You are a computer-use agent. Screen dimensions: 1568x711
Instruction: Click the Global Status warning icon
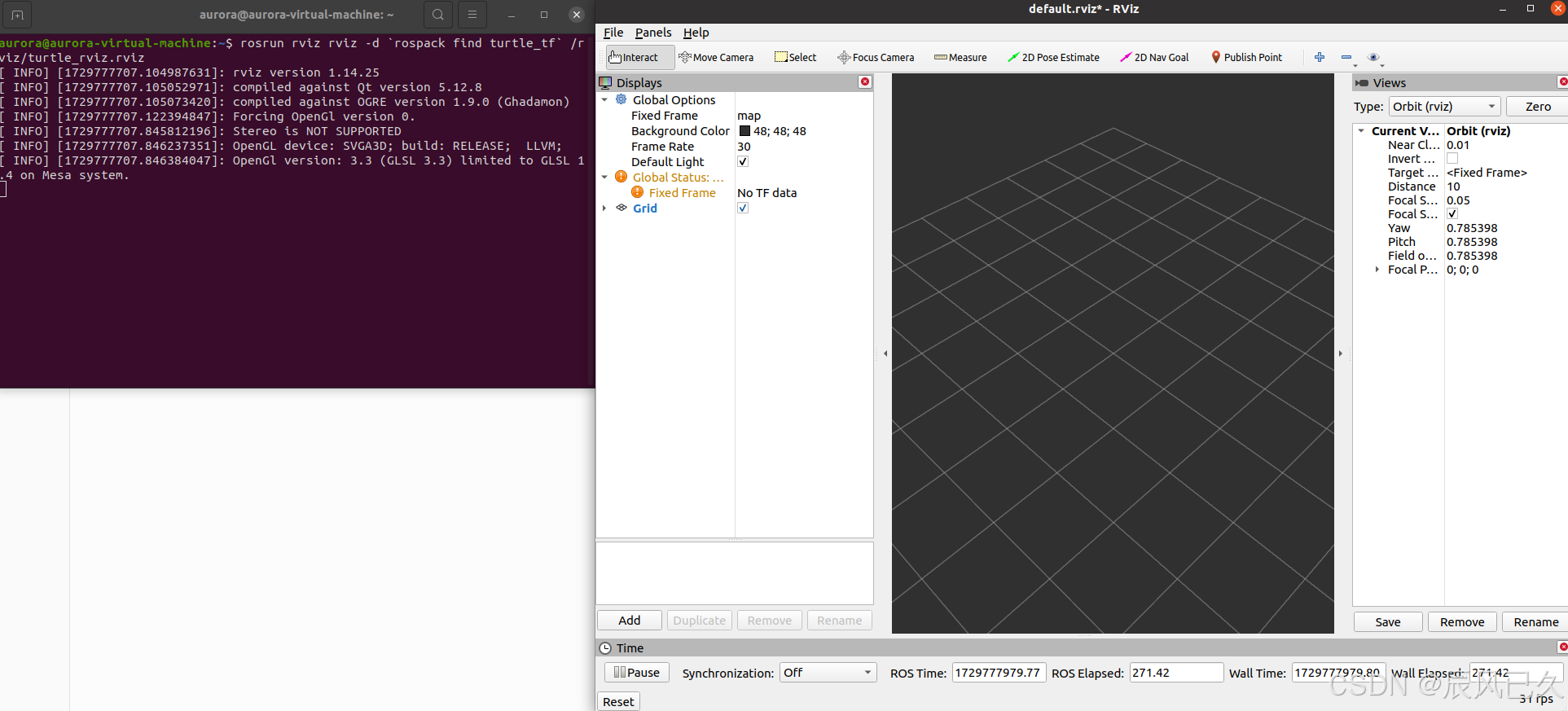click(621, 177)
